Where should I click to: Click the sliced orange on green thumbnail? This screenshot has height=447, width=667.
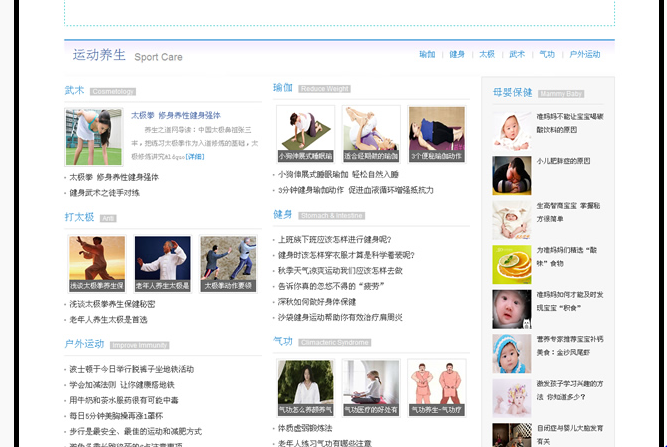(512, 265)
